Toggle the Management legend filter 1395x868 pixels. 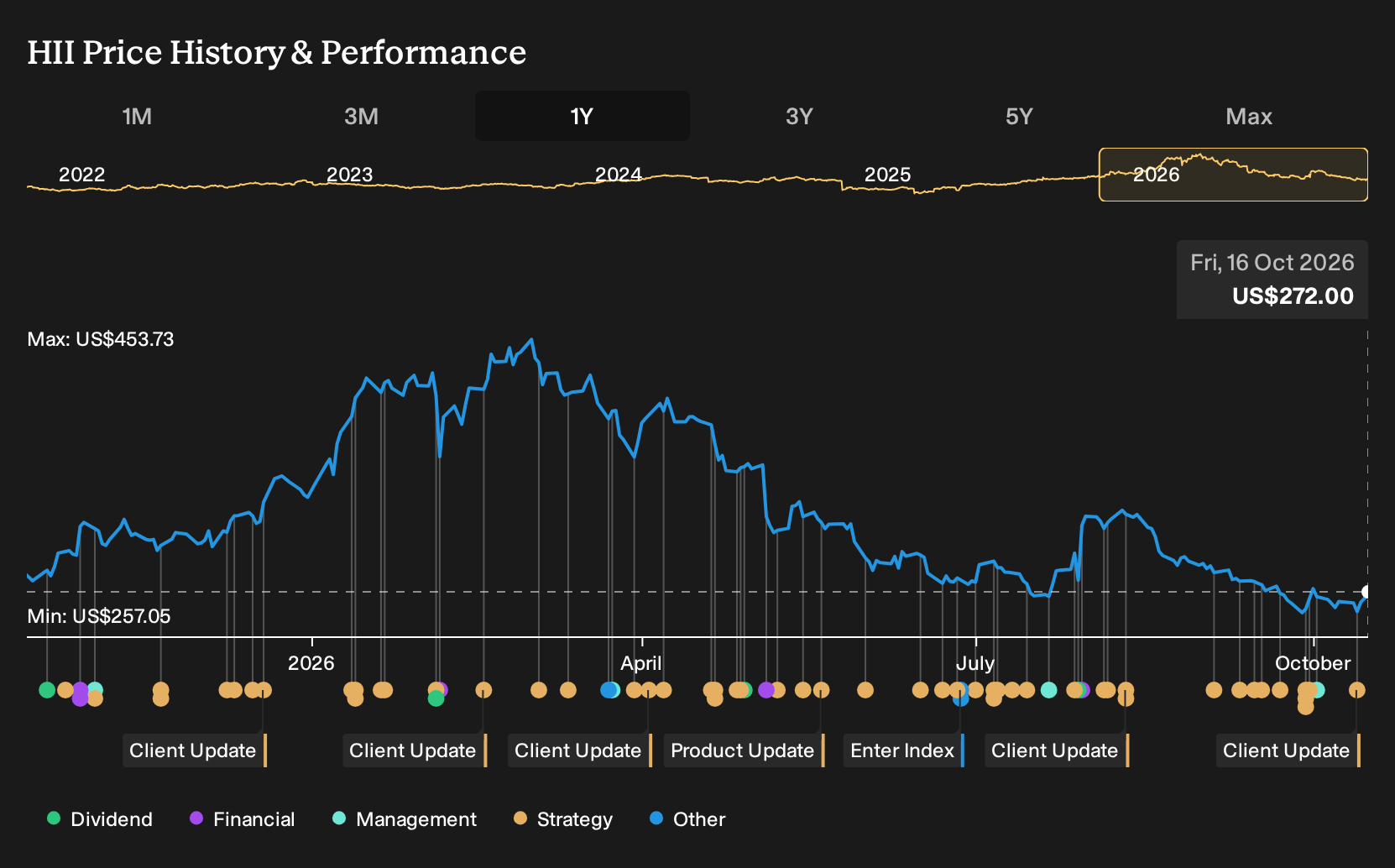405,819
